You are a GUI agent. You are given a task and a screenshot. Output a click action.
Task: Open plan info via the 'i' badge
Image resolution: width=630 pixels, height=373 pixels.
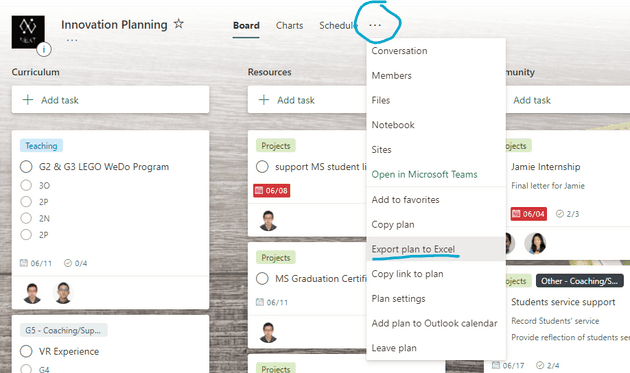(x=44, y=49)
